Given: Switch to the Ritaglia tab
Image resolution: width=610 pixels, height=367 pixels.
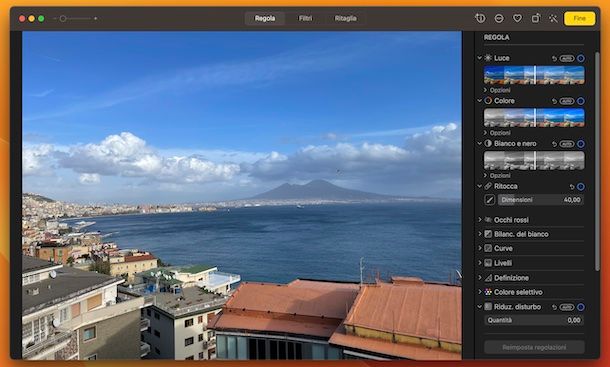Looking at the screenshot, I should [x=345, y=18].
